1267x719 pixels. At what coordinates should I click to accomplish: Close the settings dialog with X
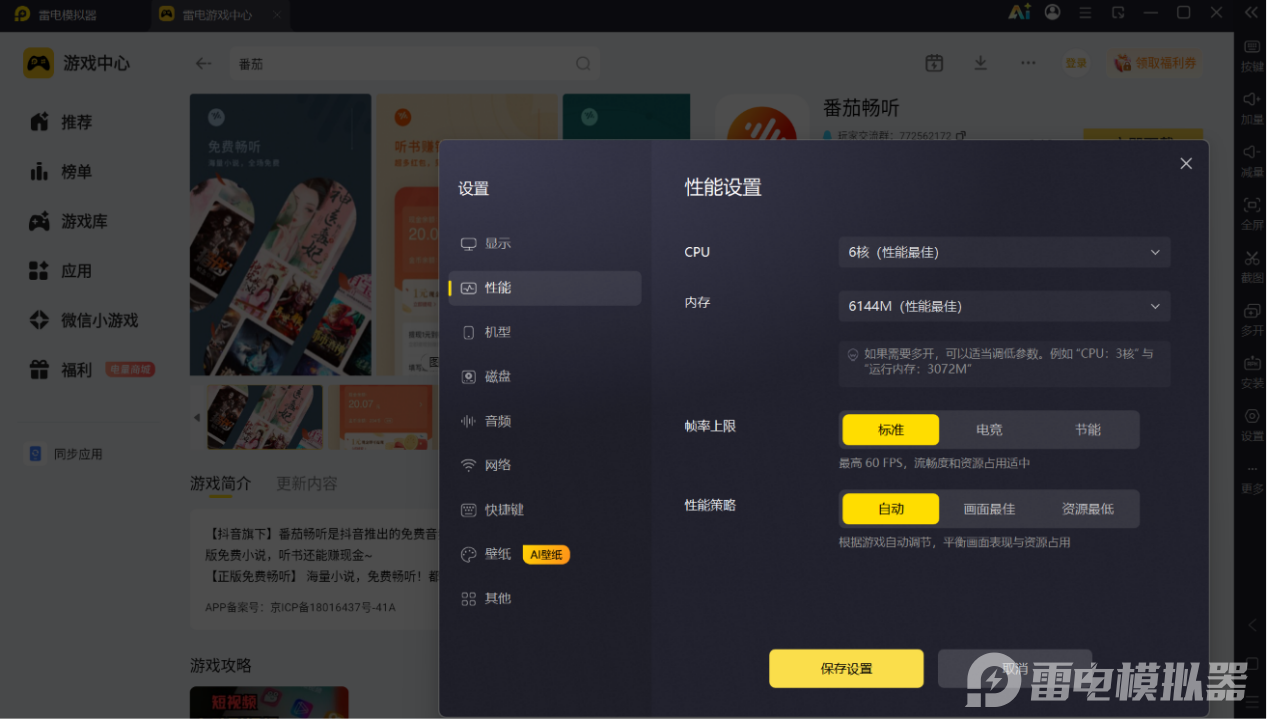(x=1186, y=163)
